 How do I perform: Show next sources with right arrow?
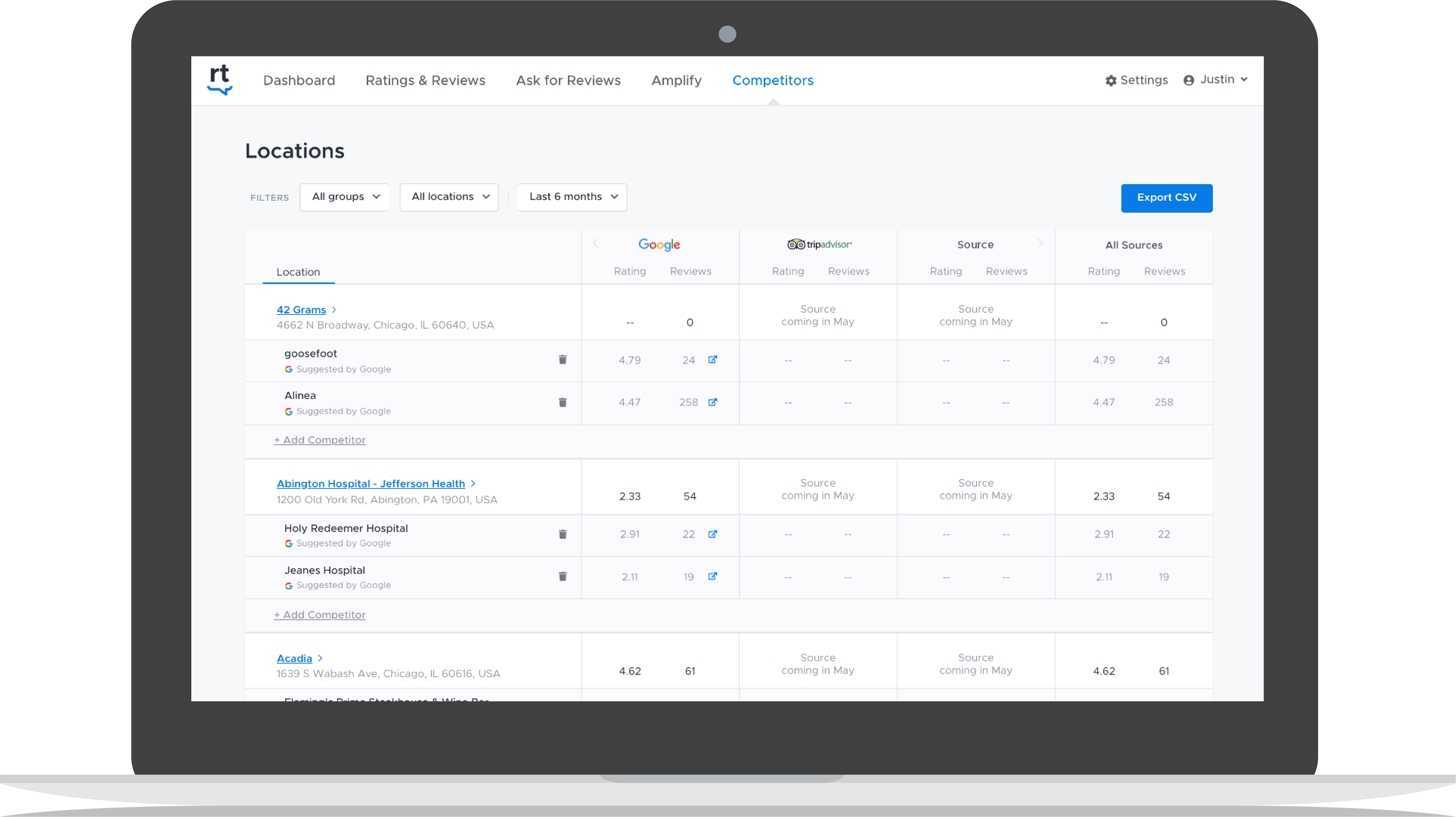tap(1040, 243)
